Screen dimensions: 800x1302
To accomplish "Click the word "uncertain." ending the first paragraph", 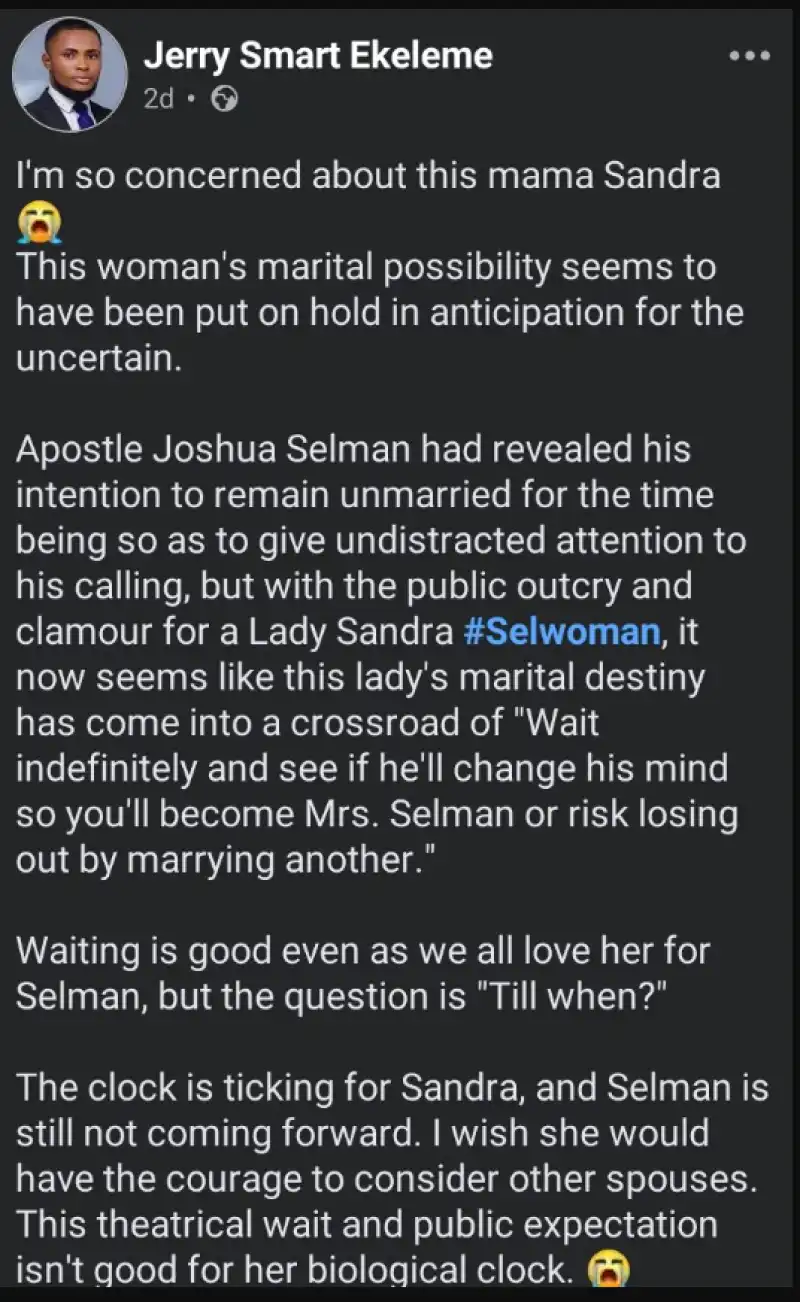I will pyautogui.click(x=99, y=358).
